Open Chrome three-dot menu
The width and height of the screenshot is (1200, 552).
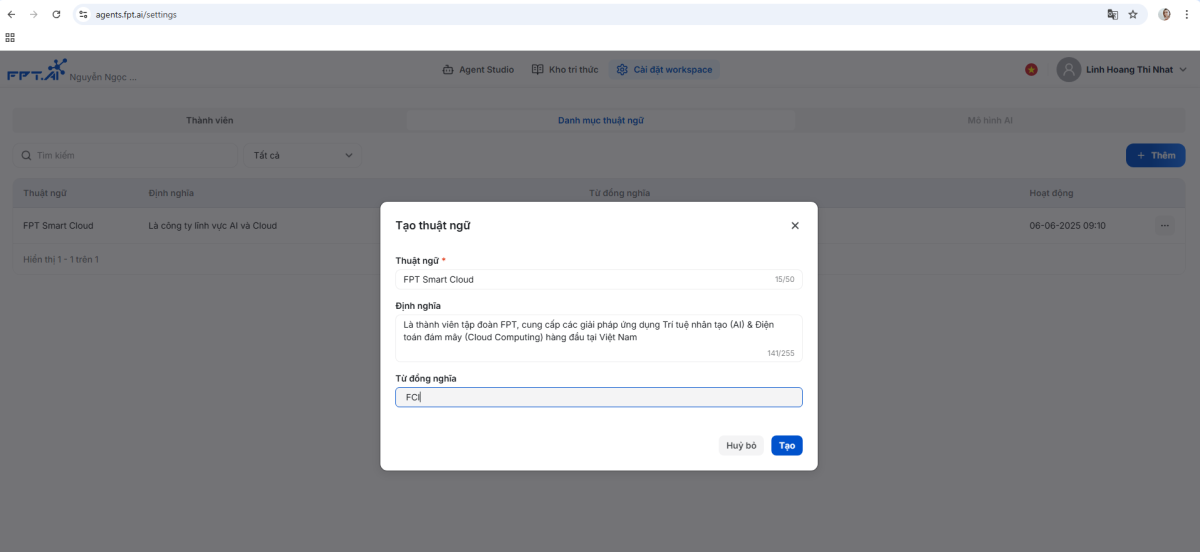pos(1186,15)
